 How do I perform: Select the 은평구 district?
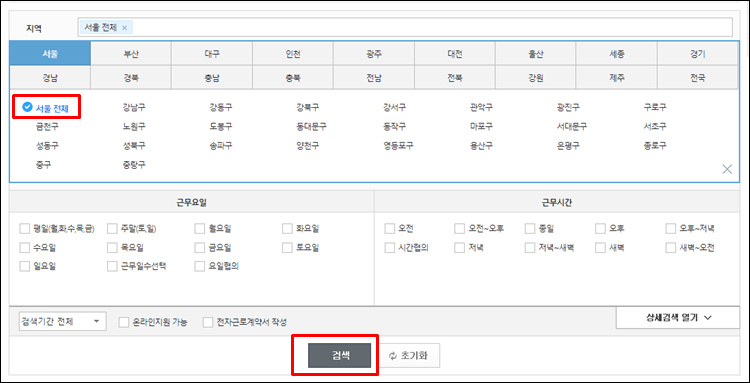point(568,146)
